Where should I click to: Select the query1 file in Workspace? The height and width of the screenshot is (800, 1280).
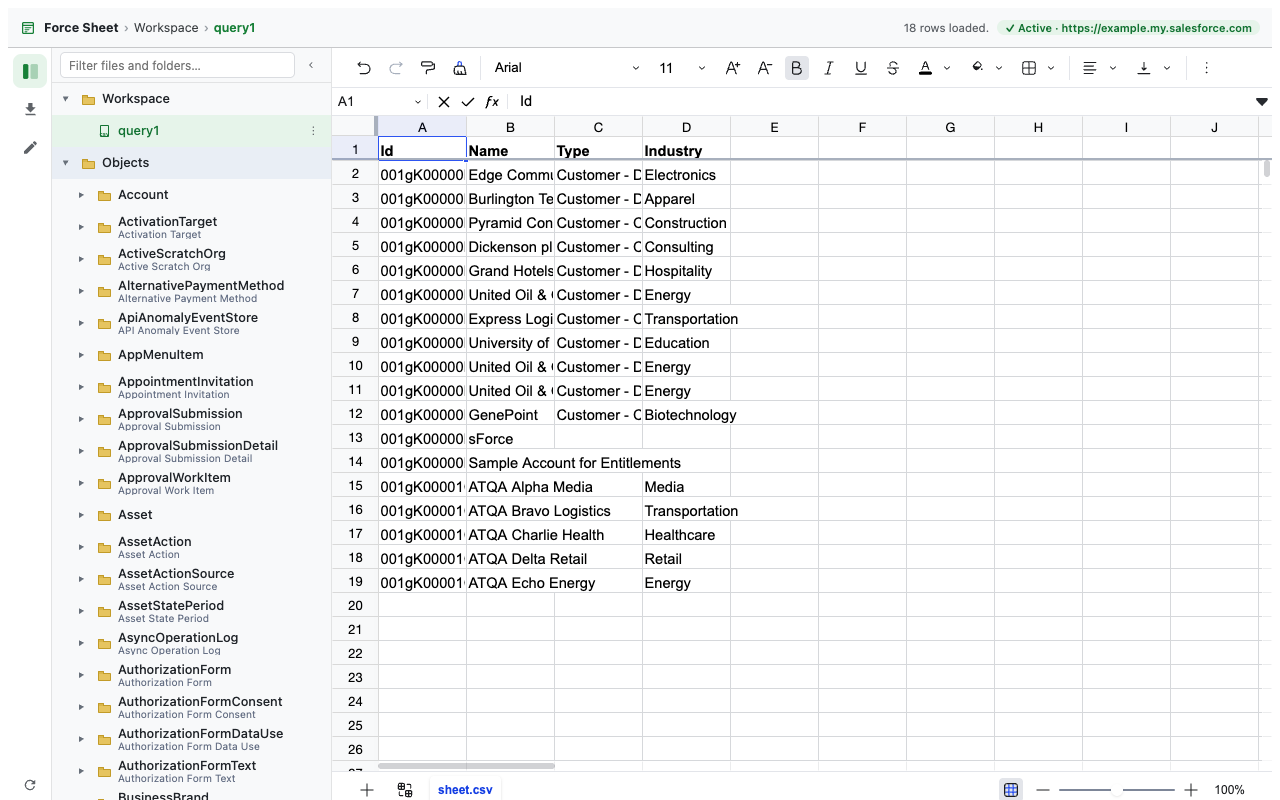pos(192,131)
